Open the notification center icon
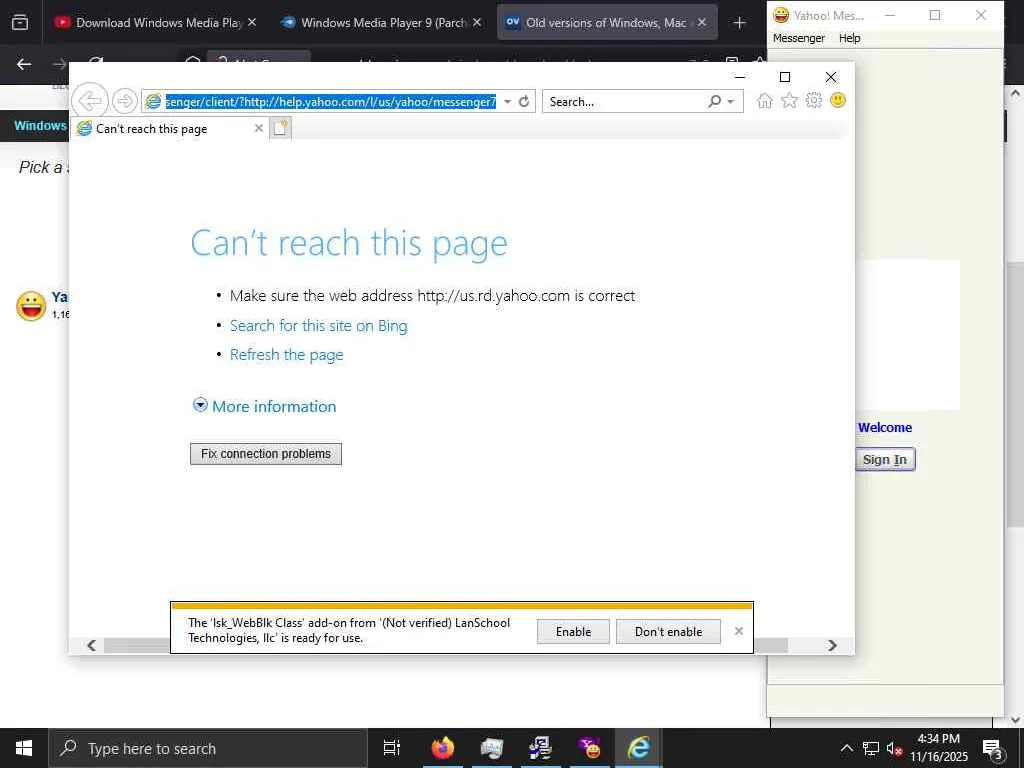Screen dimensions: 1024x768 click(x=993, y=749)
